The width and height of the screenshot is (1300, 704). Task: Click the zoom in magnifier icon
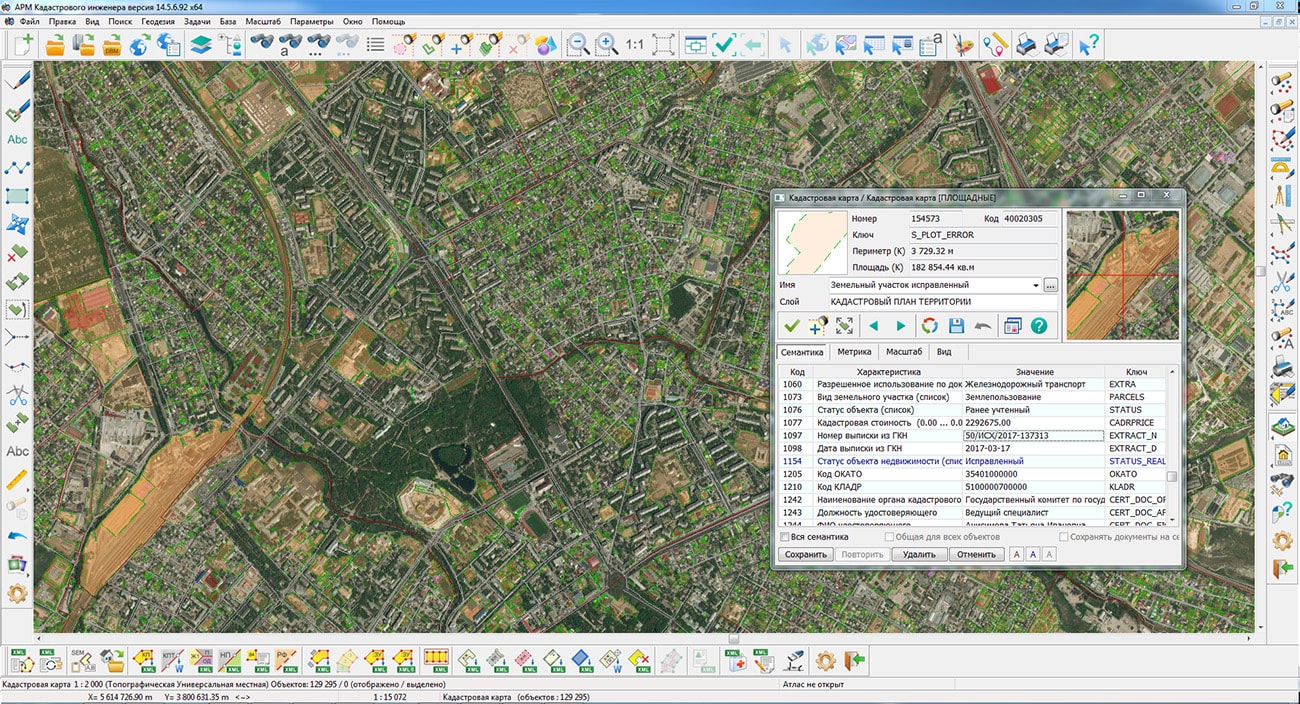[x=606, y=44]
